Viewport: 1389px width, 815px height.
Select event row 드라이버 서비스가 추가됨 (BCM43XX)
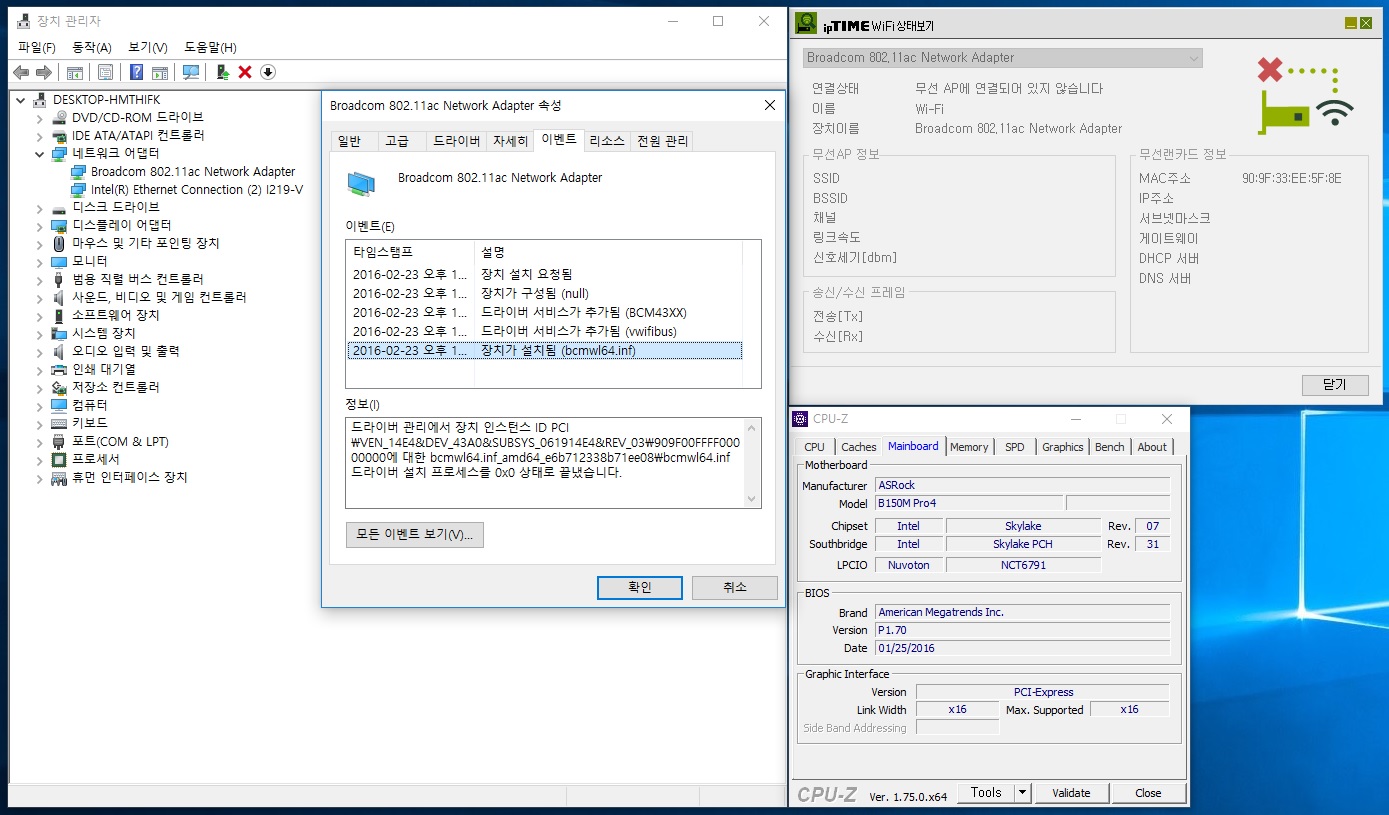pos(545,312)
